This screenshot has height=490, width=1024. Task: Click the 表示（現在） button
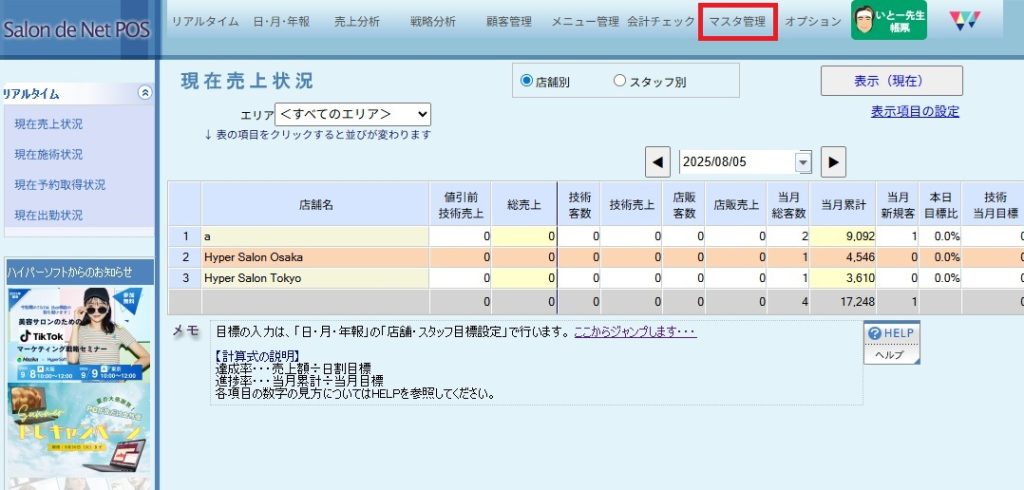(891, 81)
